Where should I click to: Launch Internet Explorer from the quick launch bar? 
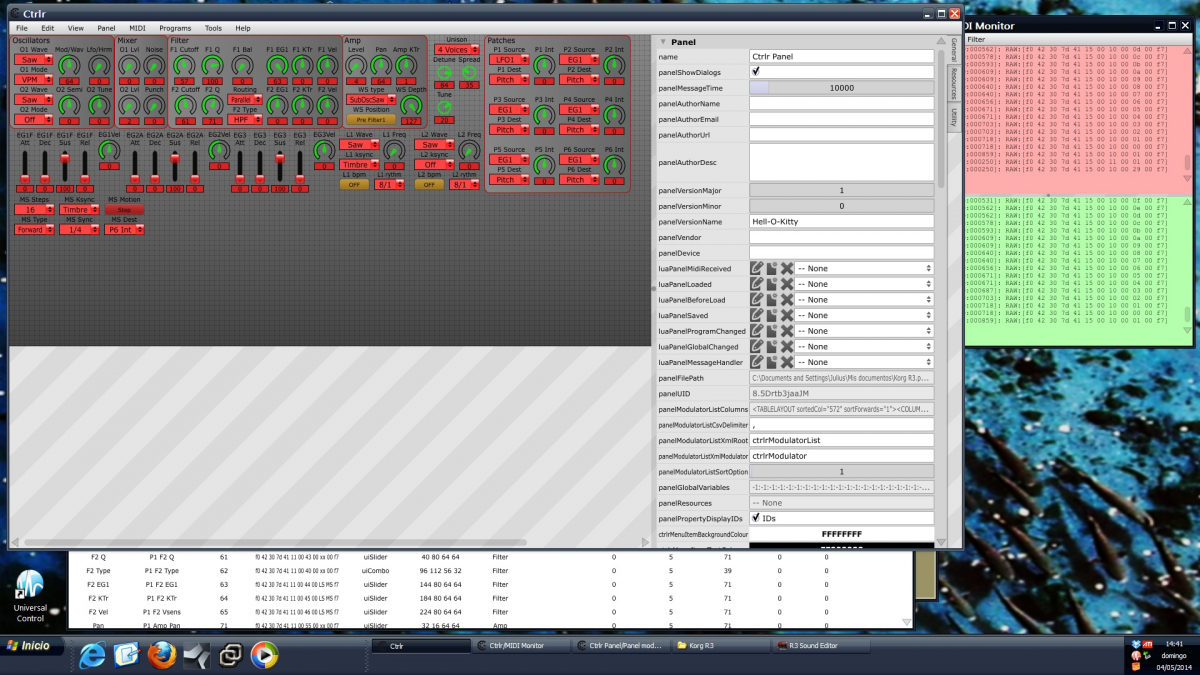tap(92, 655)
